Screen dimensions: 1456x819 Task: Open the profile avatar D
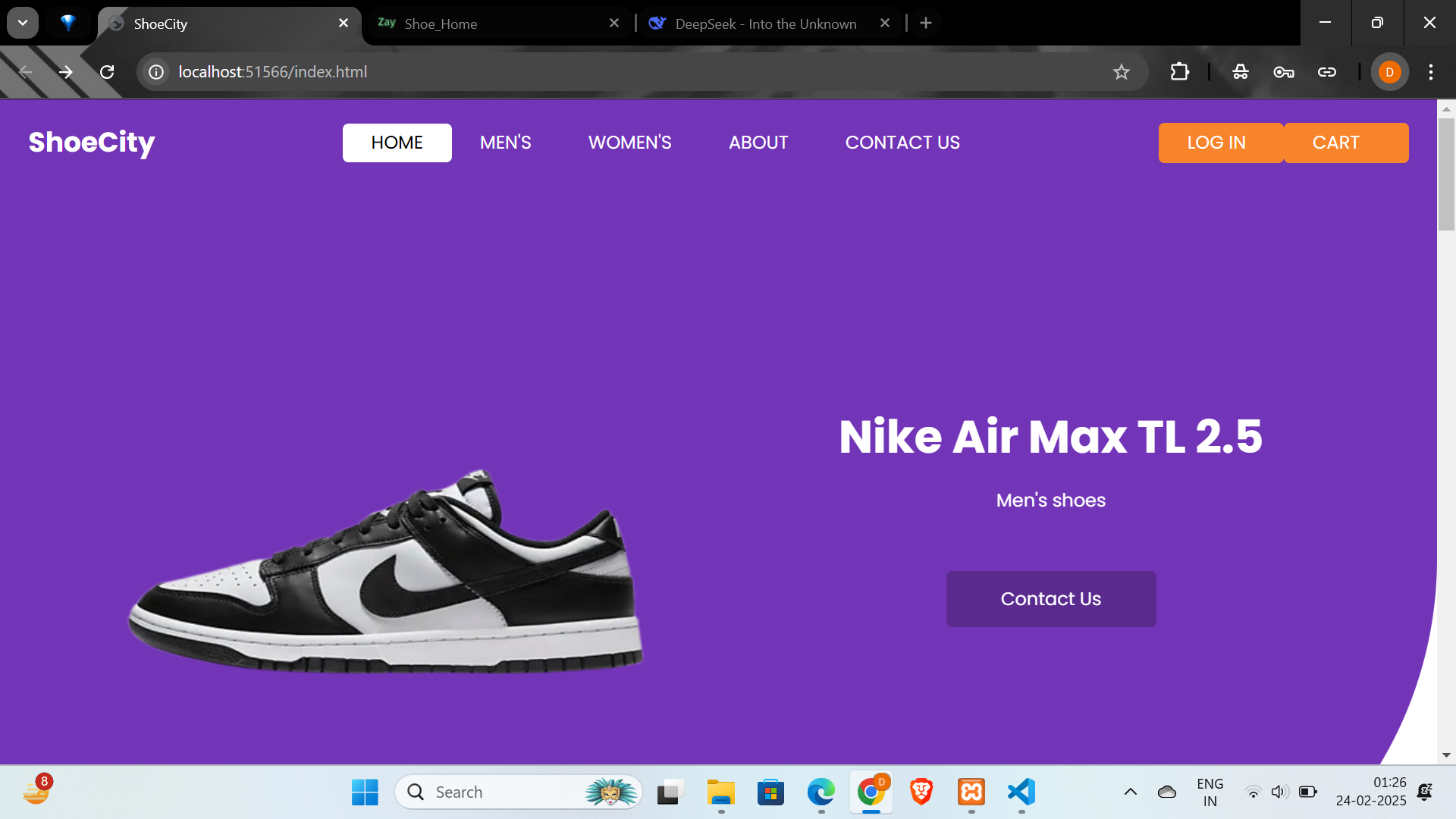point(1389,72)
